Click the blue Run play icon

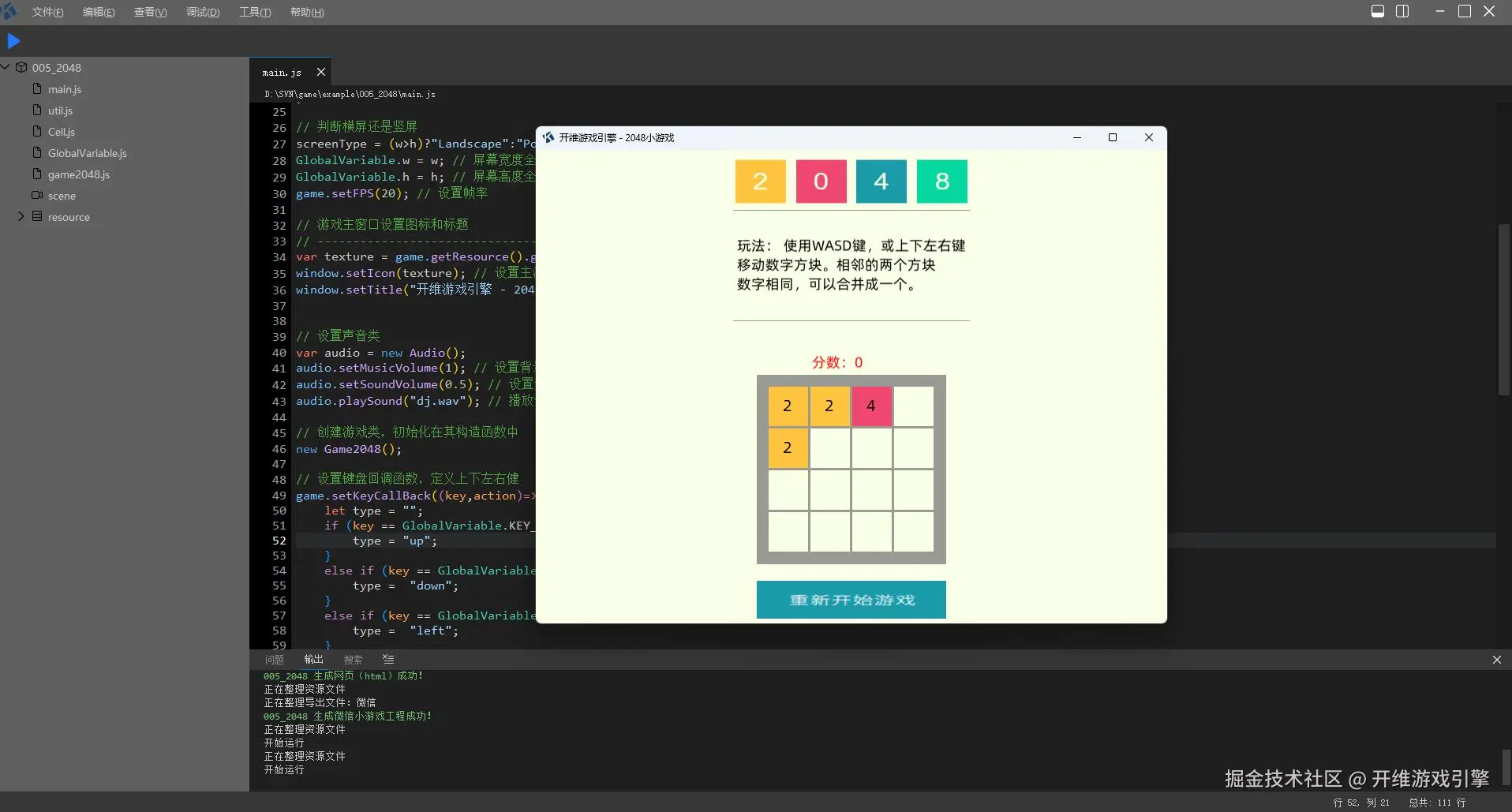[13, 41]
